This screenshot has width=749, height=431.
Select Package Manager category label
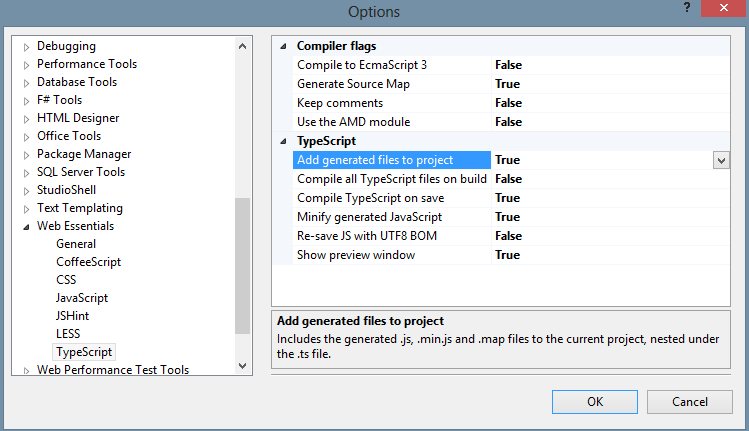(x=84, y=154)
